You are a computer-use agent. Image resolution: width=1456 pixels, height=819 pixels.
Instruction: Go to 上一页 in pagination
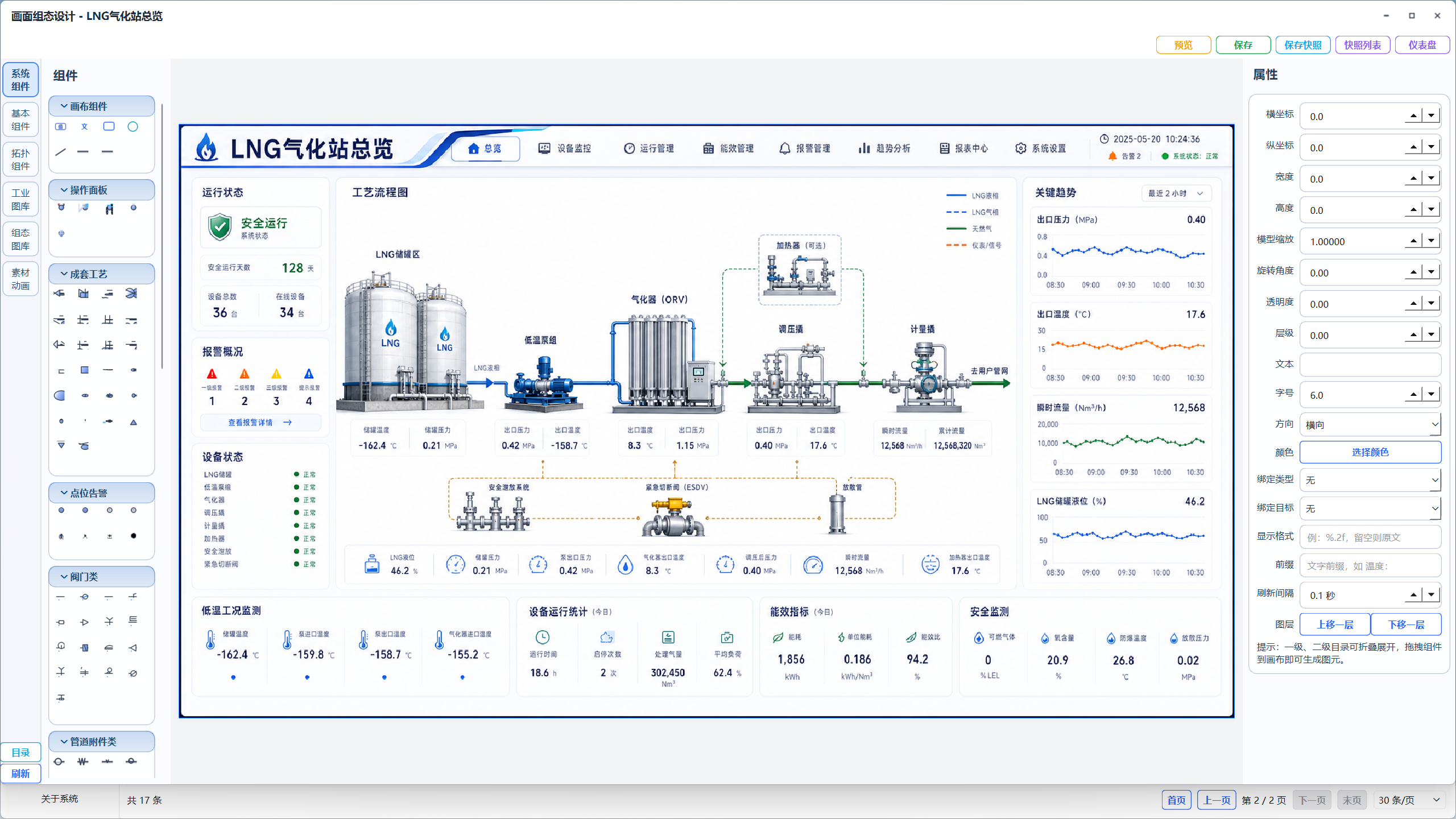click(1217, 800)
